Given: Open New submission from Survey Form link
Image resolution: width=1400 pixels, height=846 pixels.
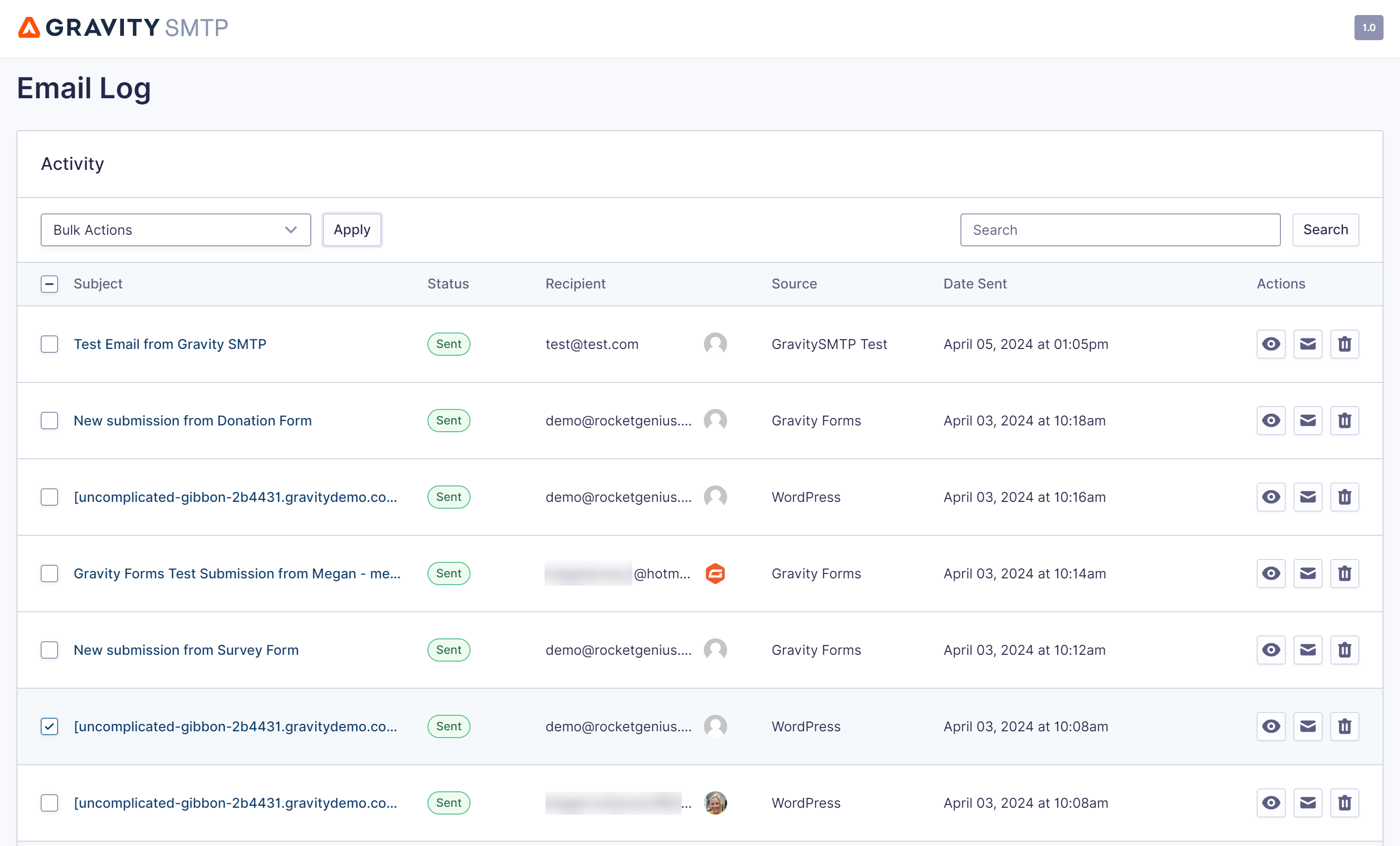Looking at the screenshot, I should tap(186, 650).
